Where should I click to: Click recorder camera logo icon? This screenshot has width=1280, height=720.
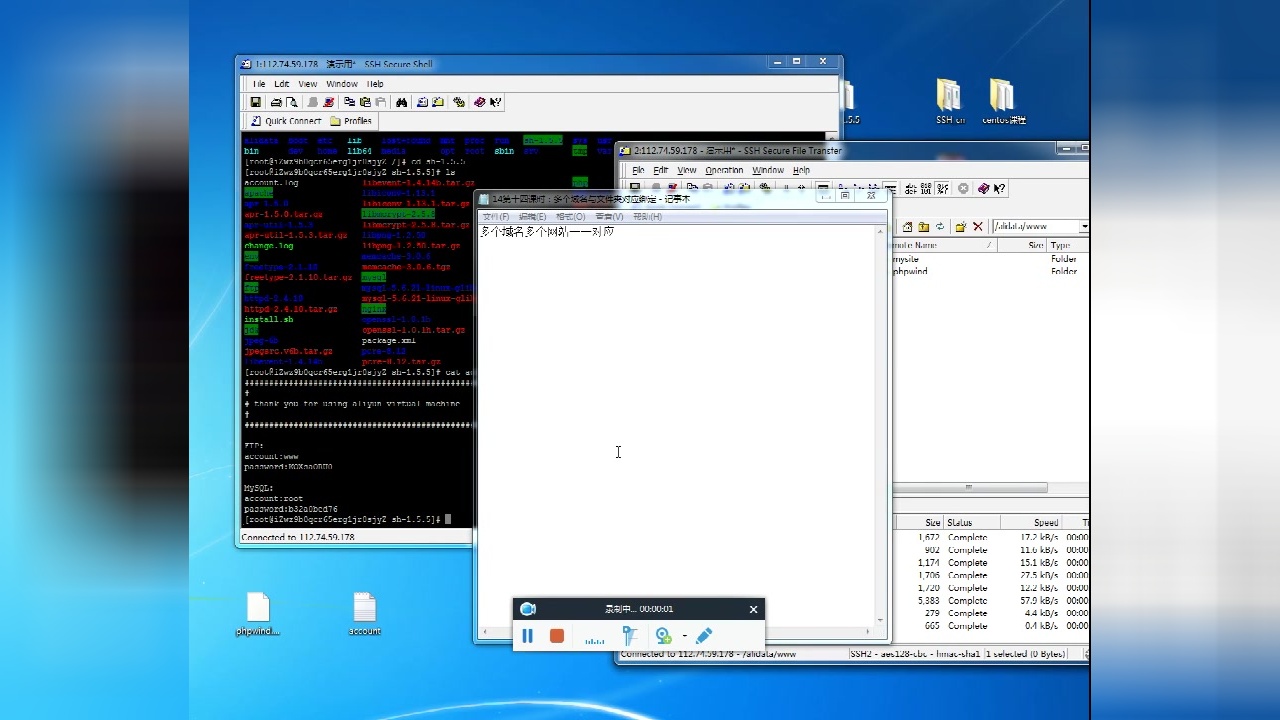coord(528,609)
